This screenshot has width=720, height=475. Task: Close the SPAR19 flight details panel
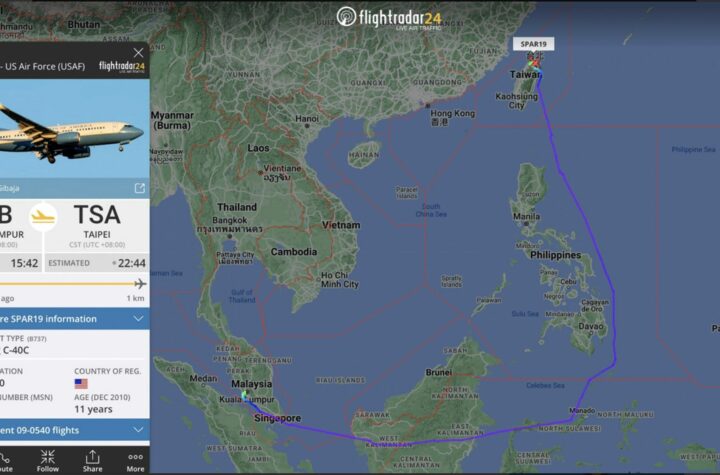click(138, 52)
